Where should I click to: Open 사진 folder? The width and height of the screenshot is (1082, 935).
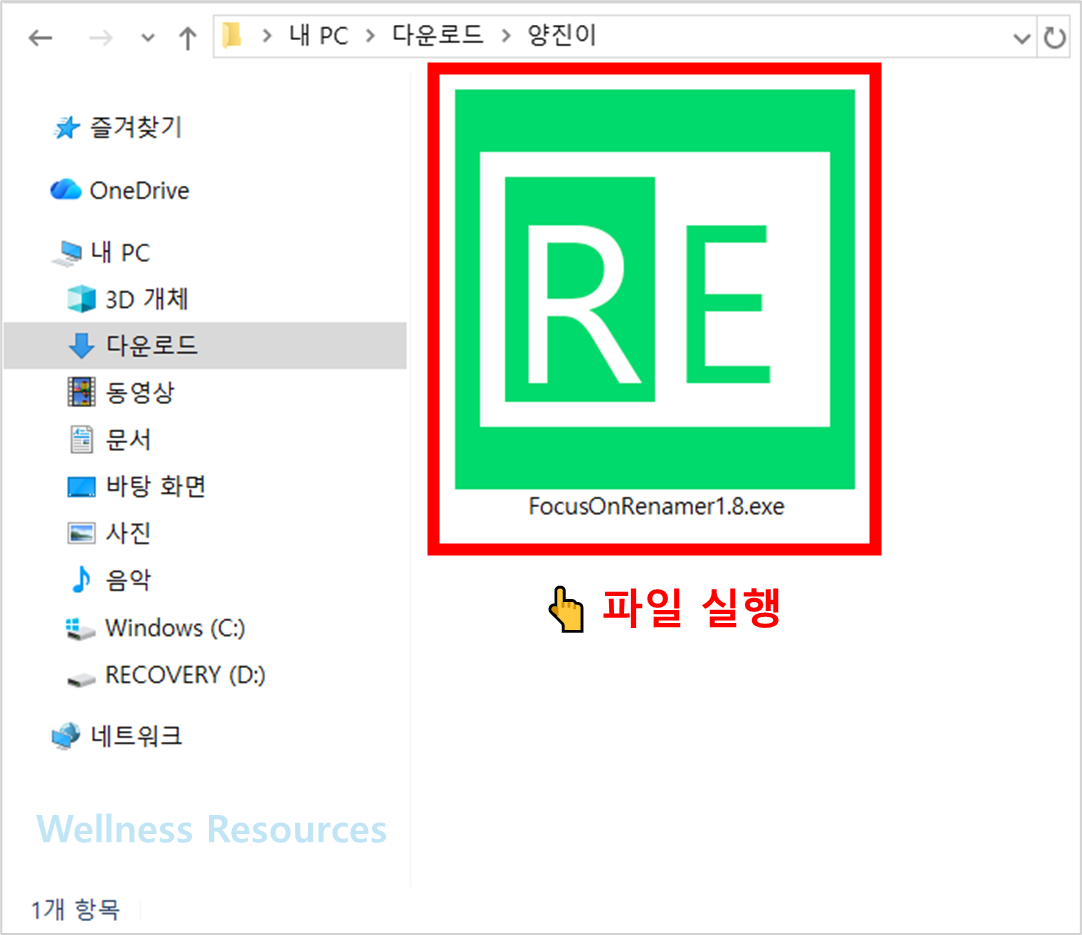[128, 533]
